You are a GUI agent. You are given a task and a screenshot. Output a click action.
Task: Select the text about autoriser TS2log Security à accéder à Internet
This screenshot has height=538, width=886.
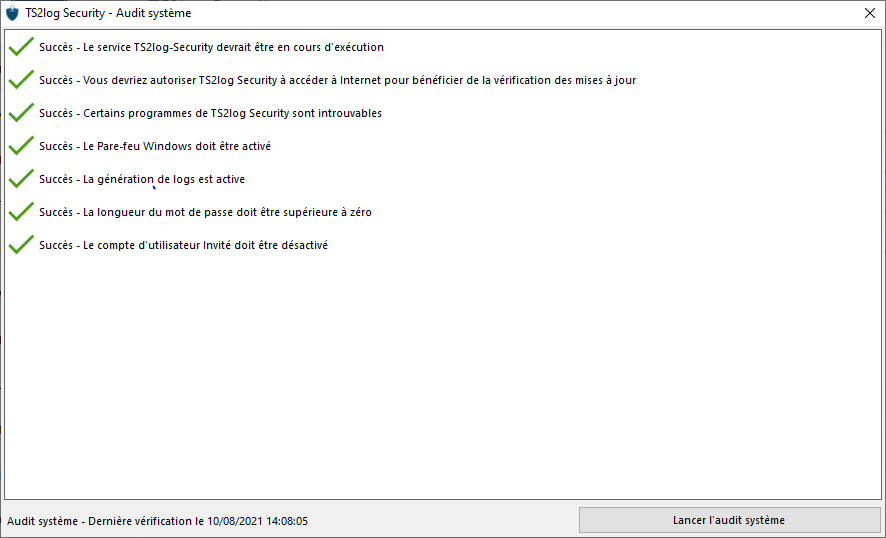[x=337, y=80]
